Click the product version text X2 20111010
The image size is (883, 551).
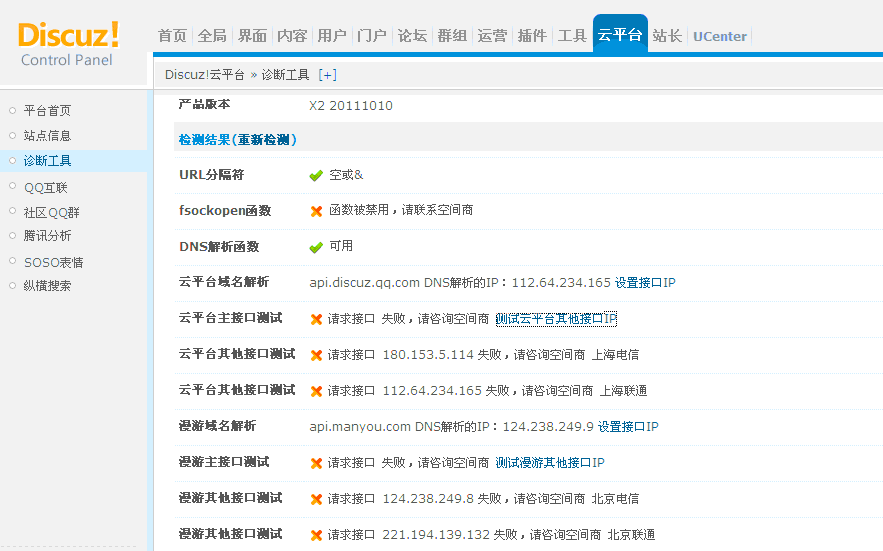[351, 105]
